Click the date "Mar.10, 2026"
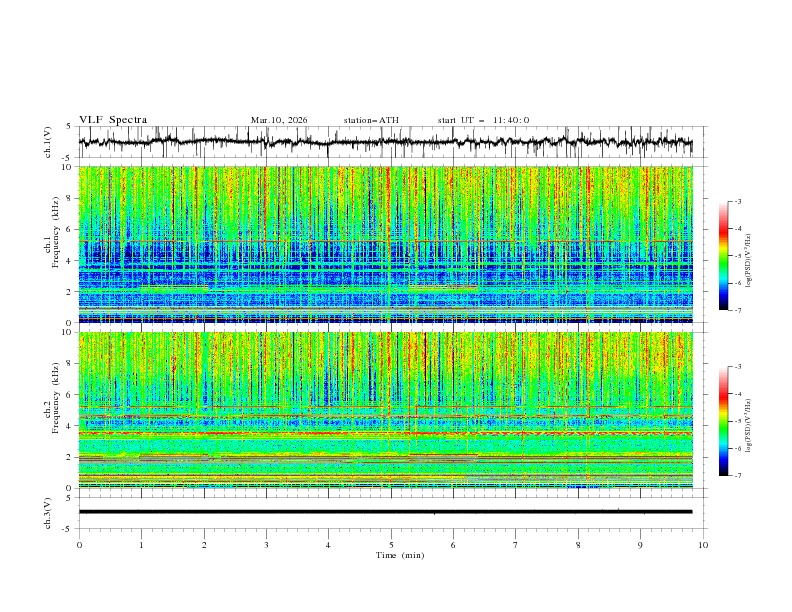The width and height of the screenshot is (792, 612). (279, 120)
